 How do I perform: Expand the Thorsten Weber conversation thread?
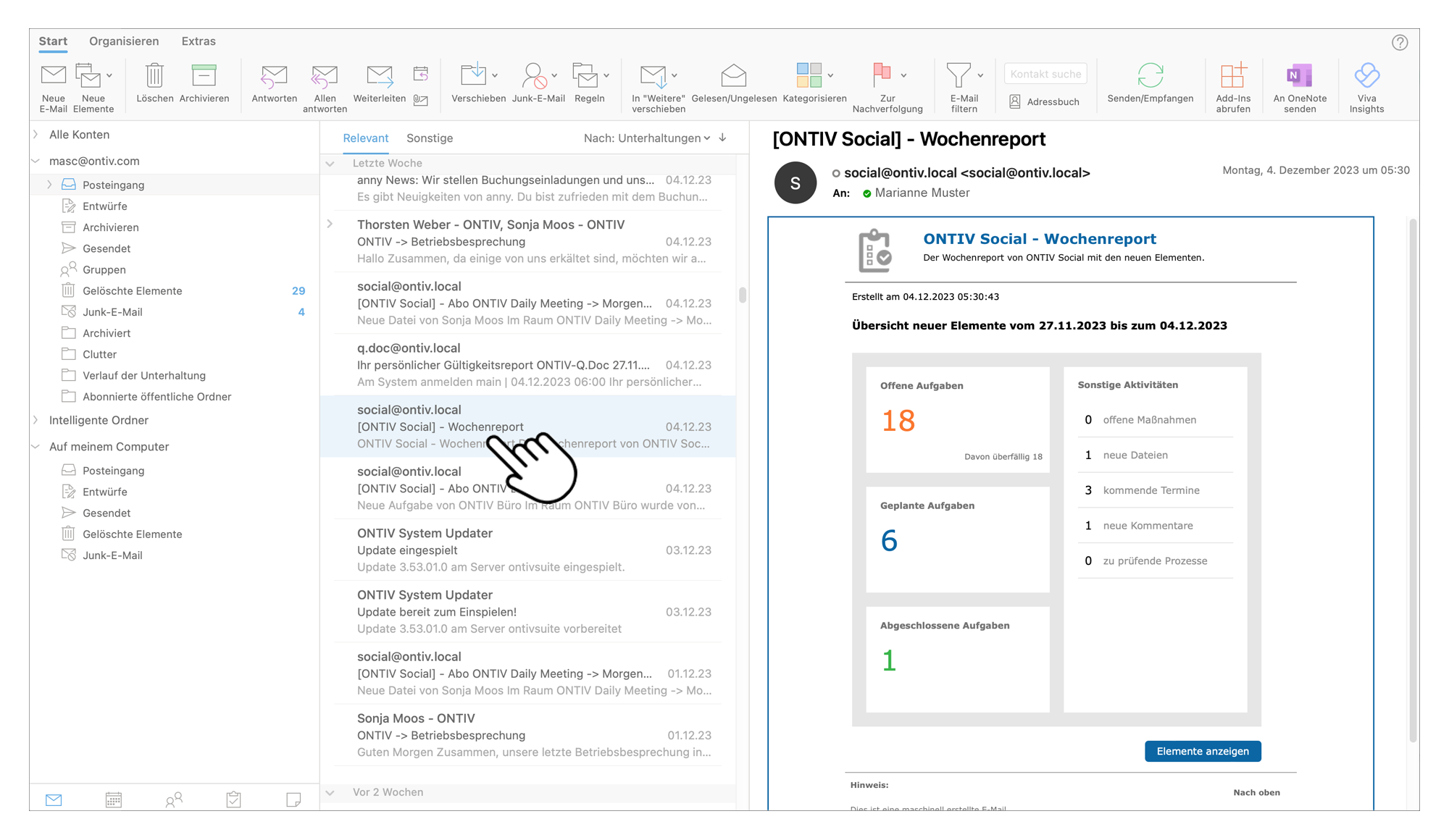tap(330, 224)
